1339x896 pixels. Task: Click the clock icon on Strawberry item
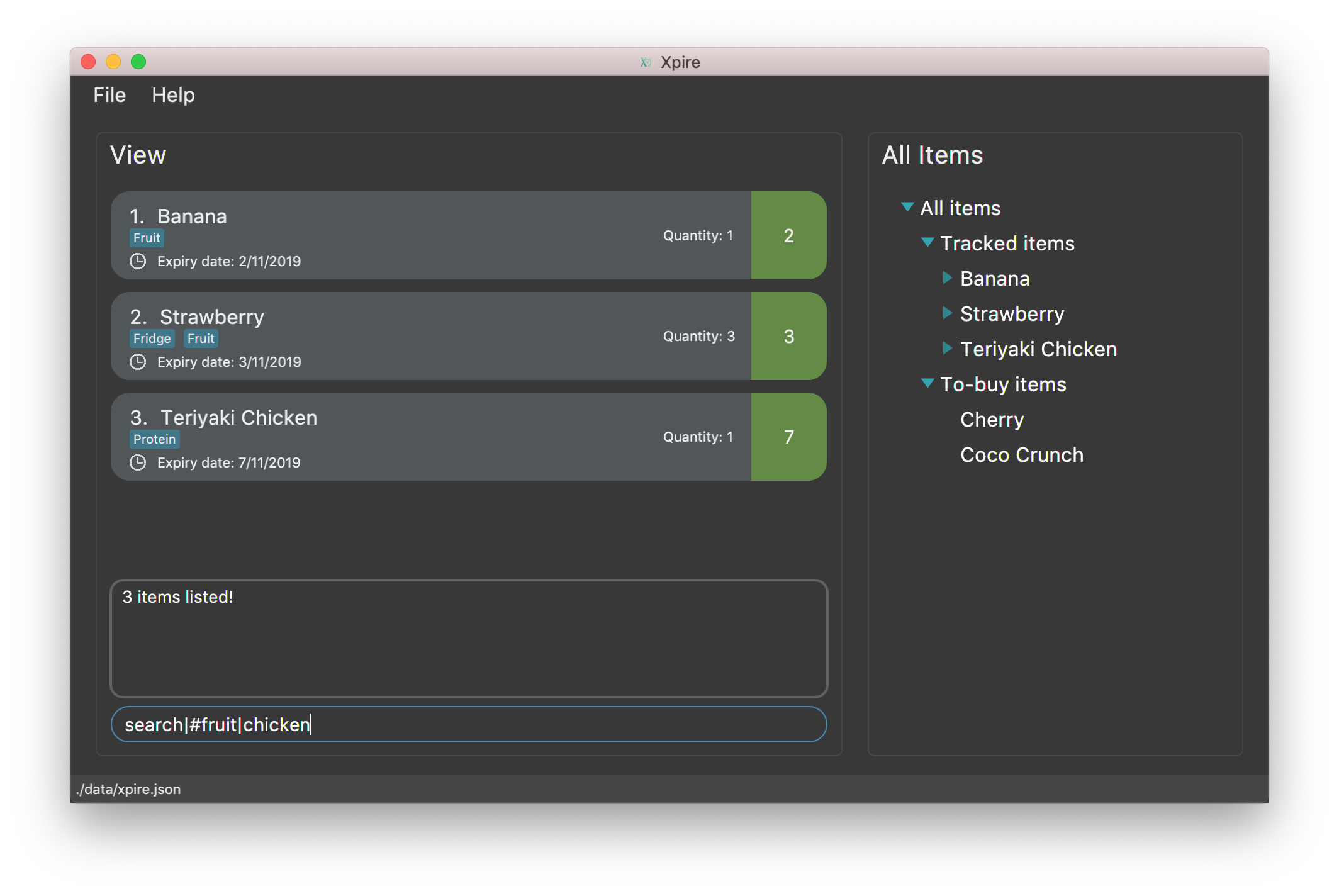138,362
